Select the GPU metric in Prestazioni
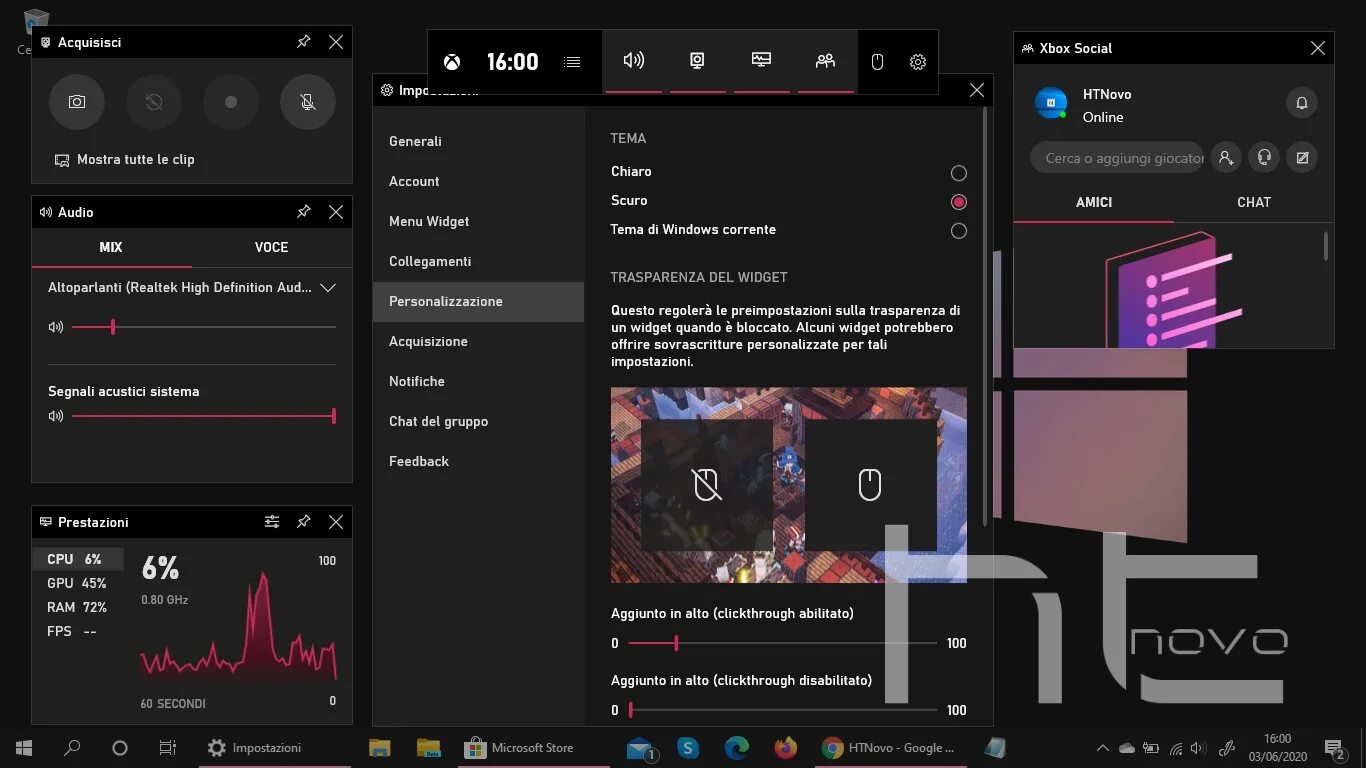 (x=78, y=583)
